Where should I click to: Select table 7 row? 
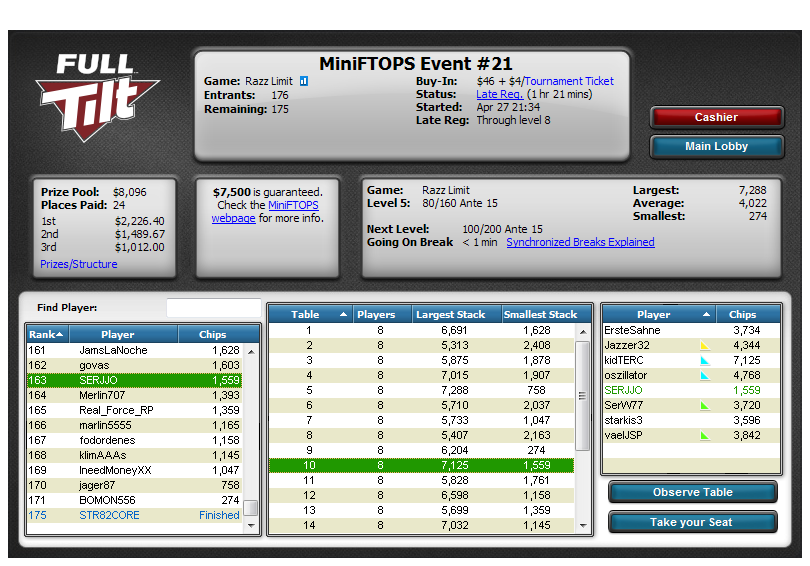pyautogui.click(x=422, y=420)
